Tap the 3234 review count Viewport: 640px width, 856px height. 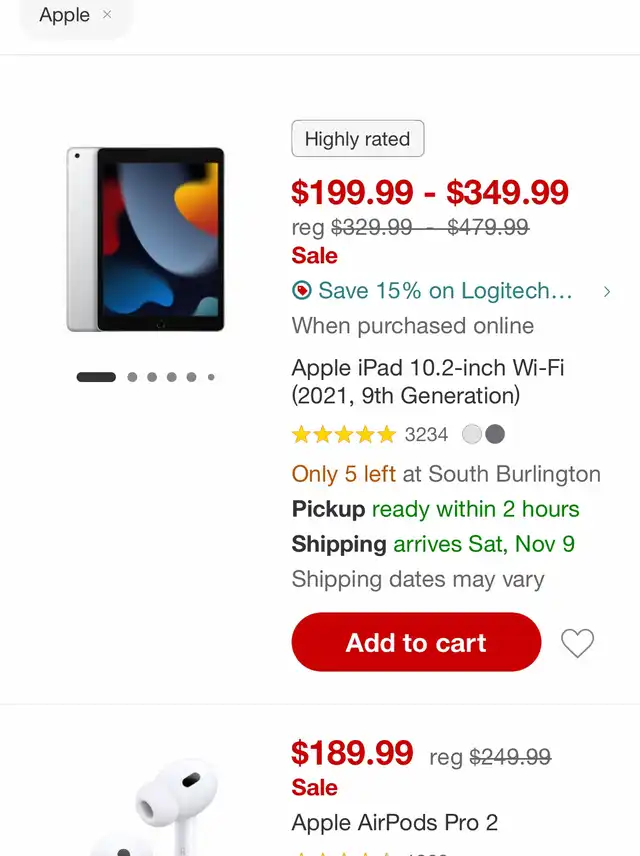pyautogui.click(x=426, y=435)
